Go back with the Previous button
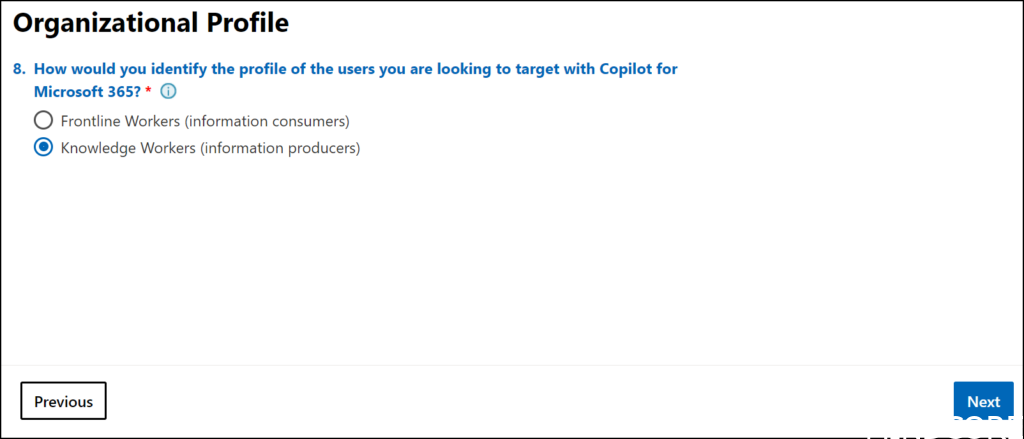The width and height of the screenshot is (1024, 439). click(63, 402)
